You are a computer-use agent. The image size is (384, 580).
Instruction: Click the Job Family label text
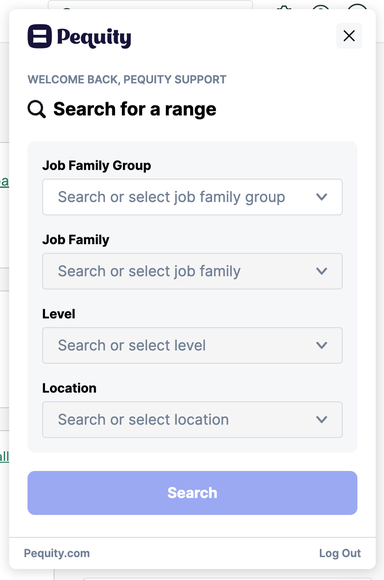click(x=76, y=240)
